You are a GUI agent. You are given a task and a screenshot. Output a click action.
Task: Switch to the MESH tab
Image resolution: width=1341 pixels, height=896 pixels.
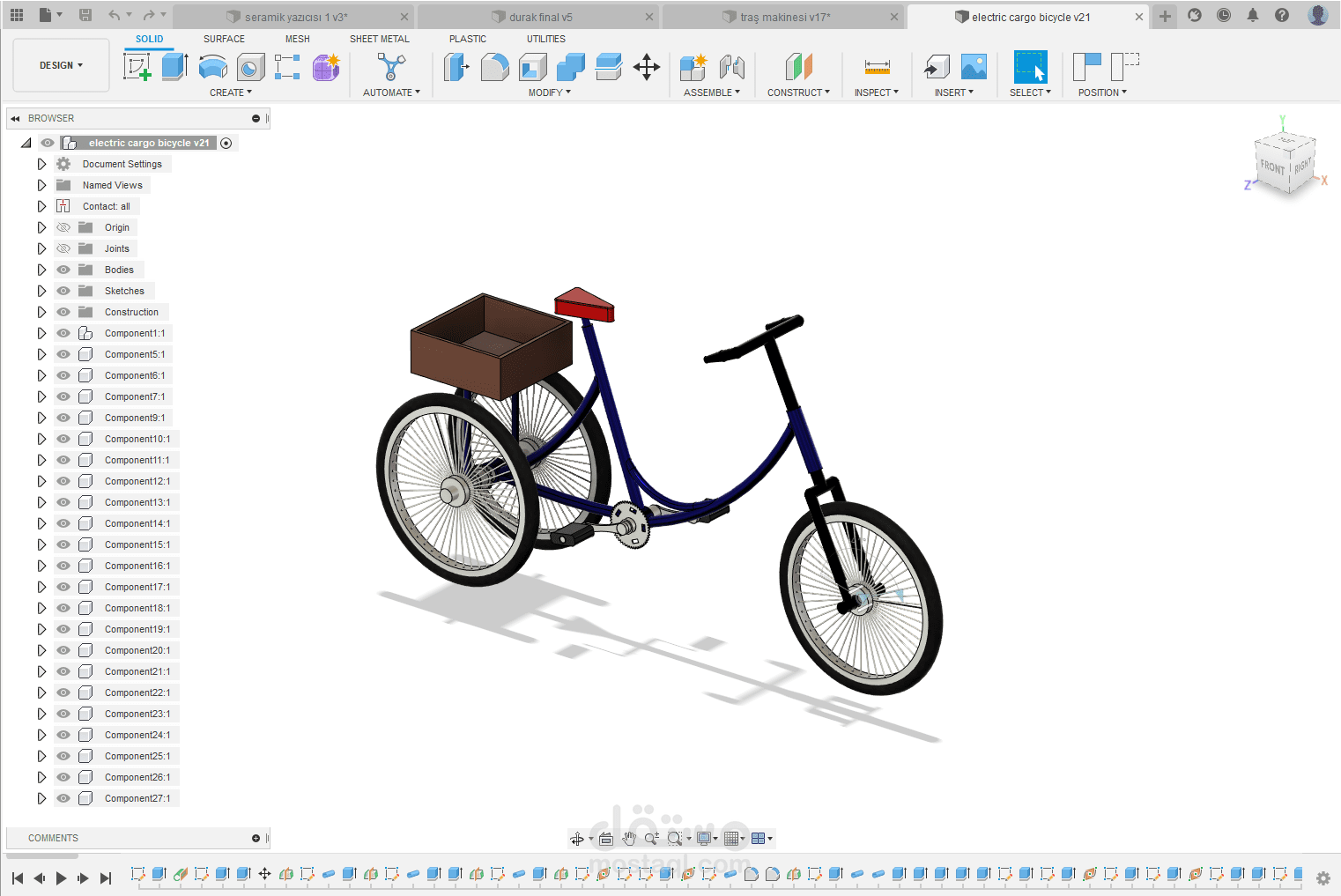(x=298, y=39)
